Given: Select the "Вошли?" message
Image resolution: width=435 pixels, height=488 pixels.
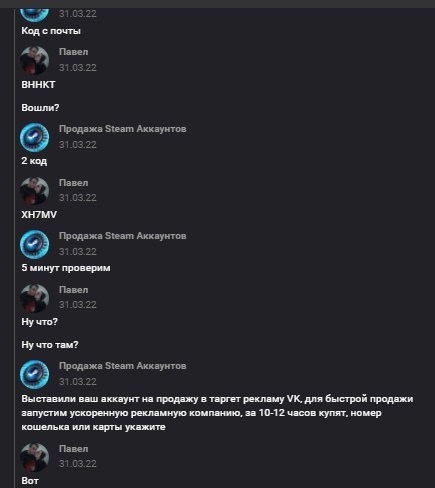Looking at the screenshot, I should pos(40,108).
